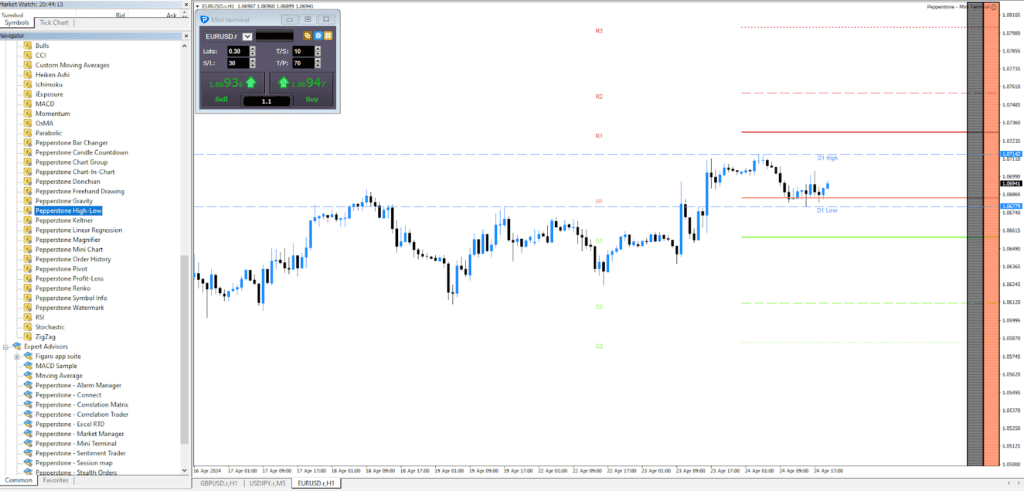Click the T/P input field showing 70
This screenshot has height=491, width=1024.
tap(304, 63)
